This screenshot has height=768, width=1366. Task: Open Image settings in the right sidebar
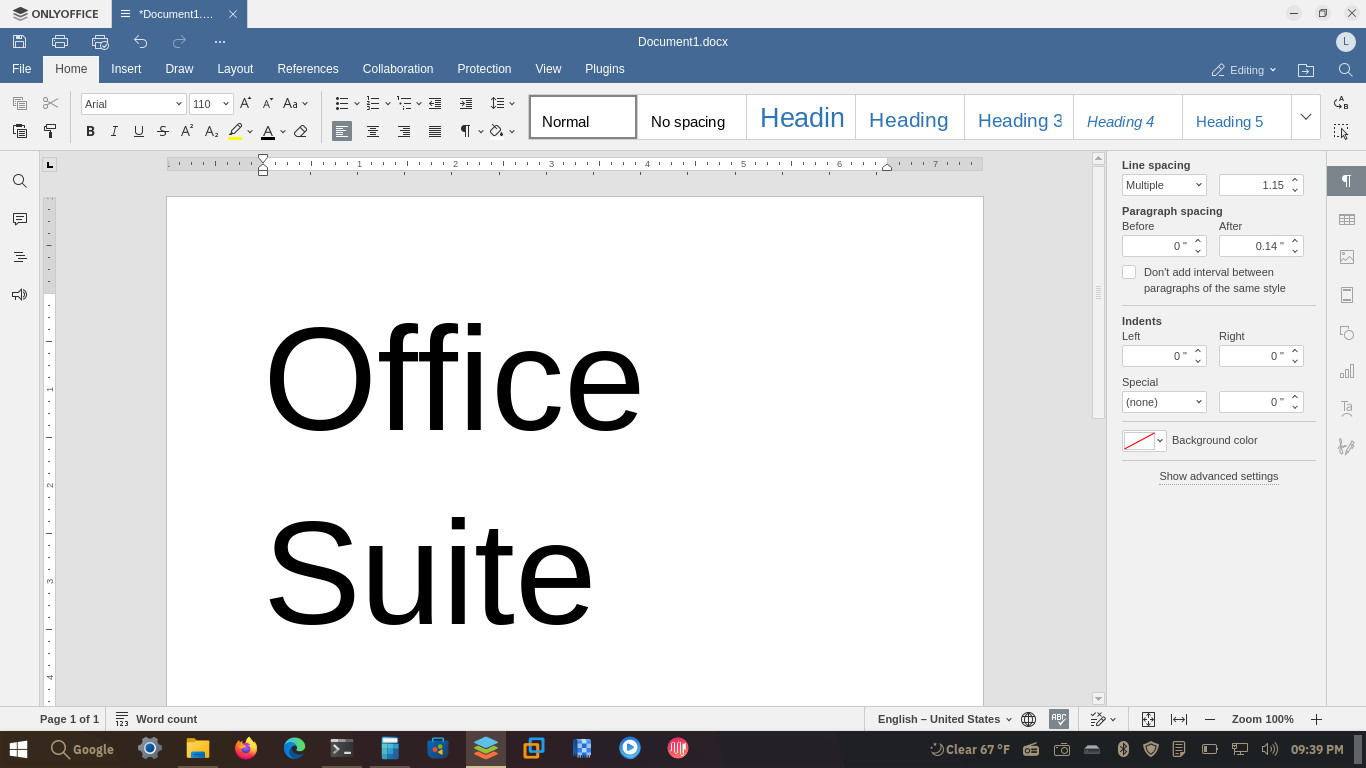pos(1347,257)
